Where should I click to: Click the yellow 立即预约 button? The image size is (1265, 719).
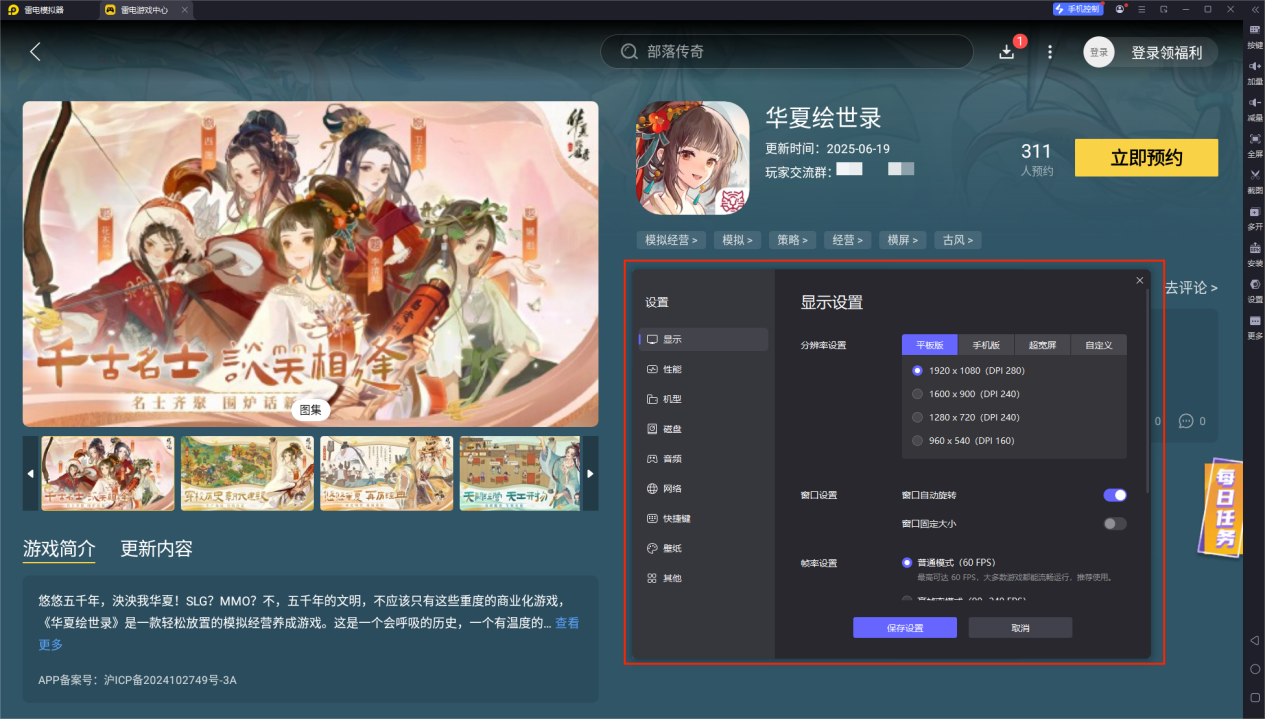pyautogui.click(x=1146, y=158)
